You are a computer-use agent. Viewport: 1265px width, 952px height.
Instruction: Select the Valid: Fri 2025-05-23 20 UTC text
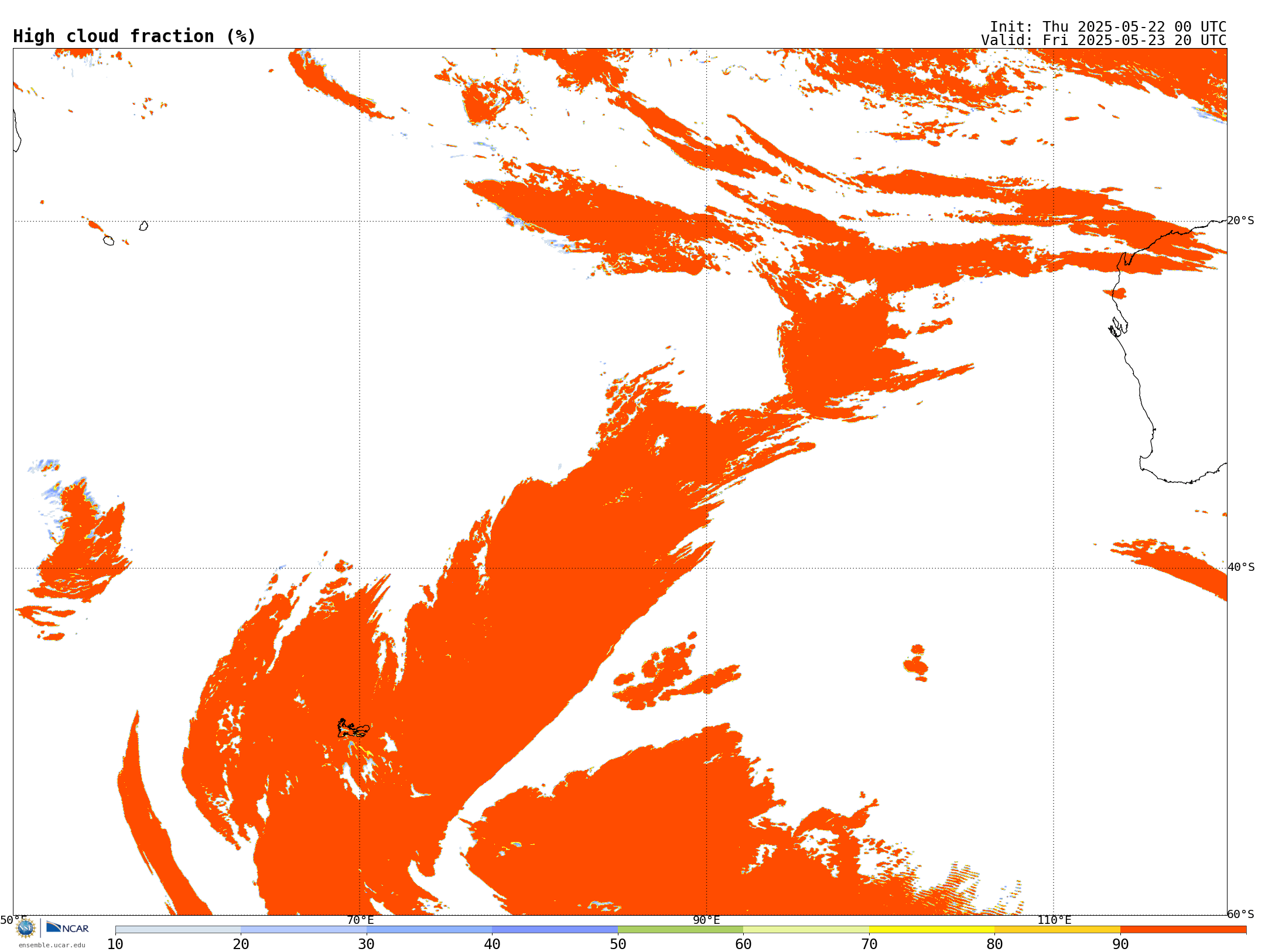click(1103, 40)
